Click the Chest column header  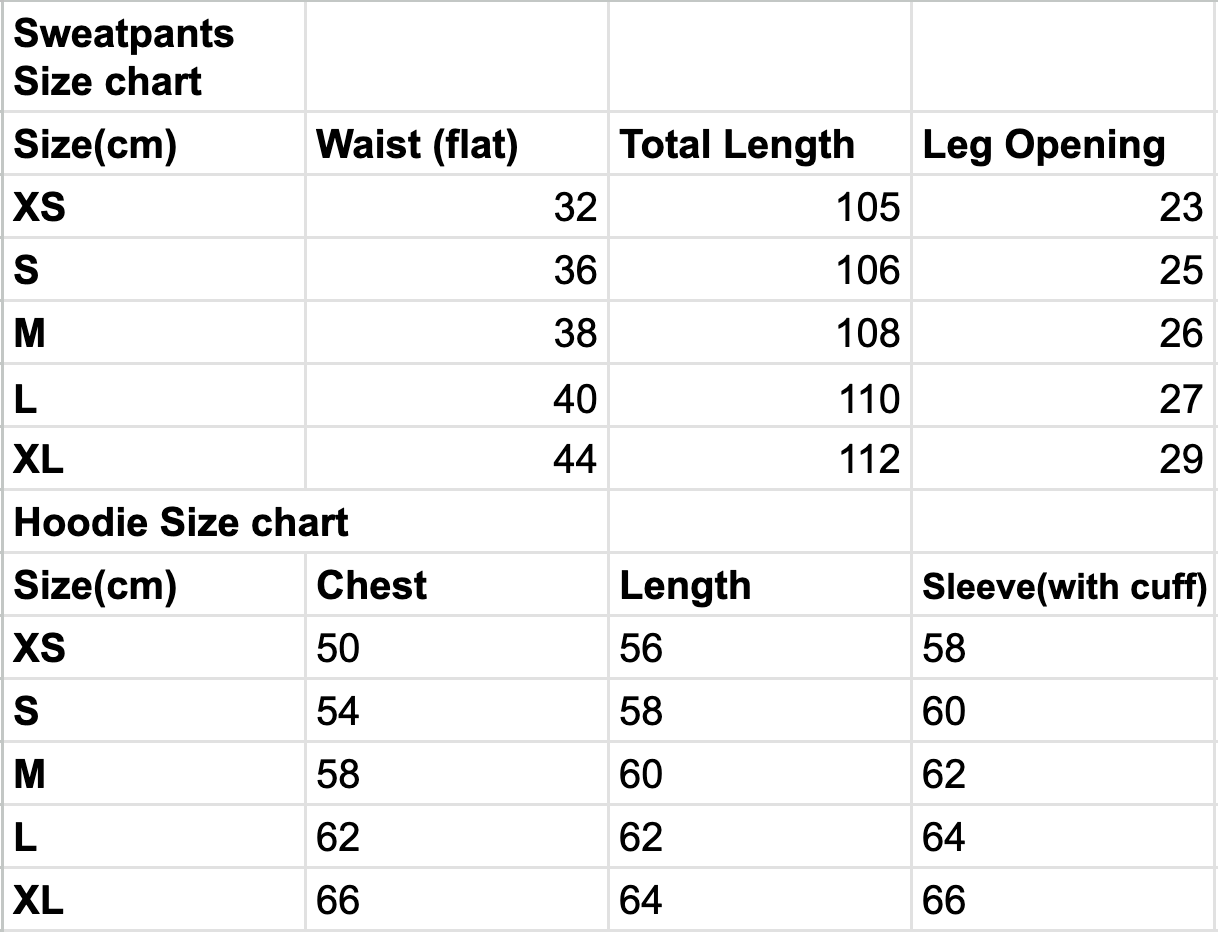371,585
